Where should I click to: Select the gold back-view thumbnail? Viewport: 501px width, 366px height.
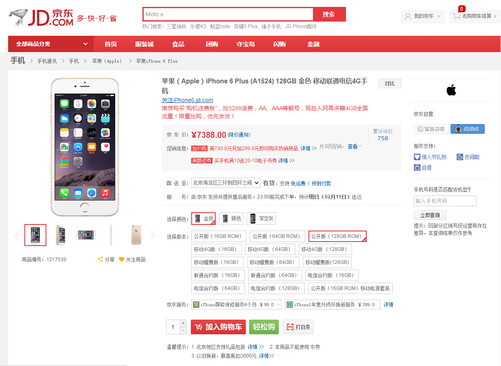tap(136, 235)
